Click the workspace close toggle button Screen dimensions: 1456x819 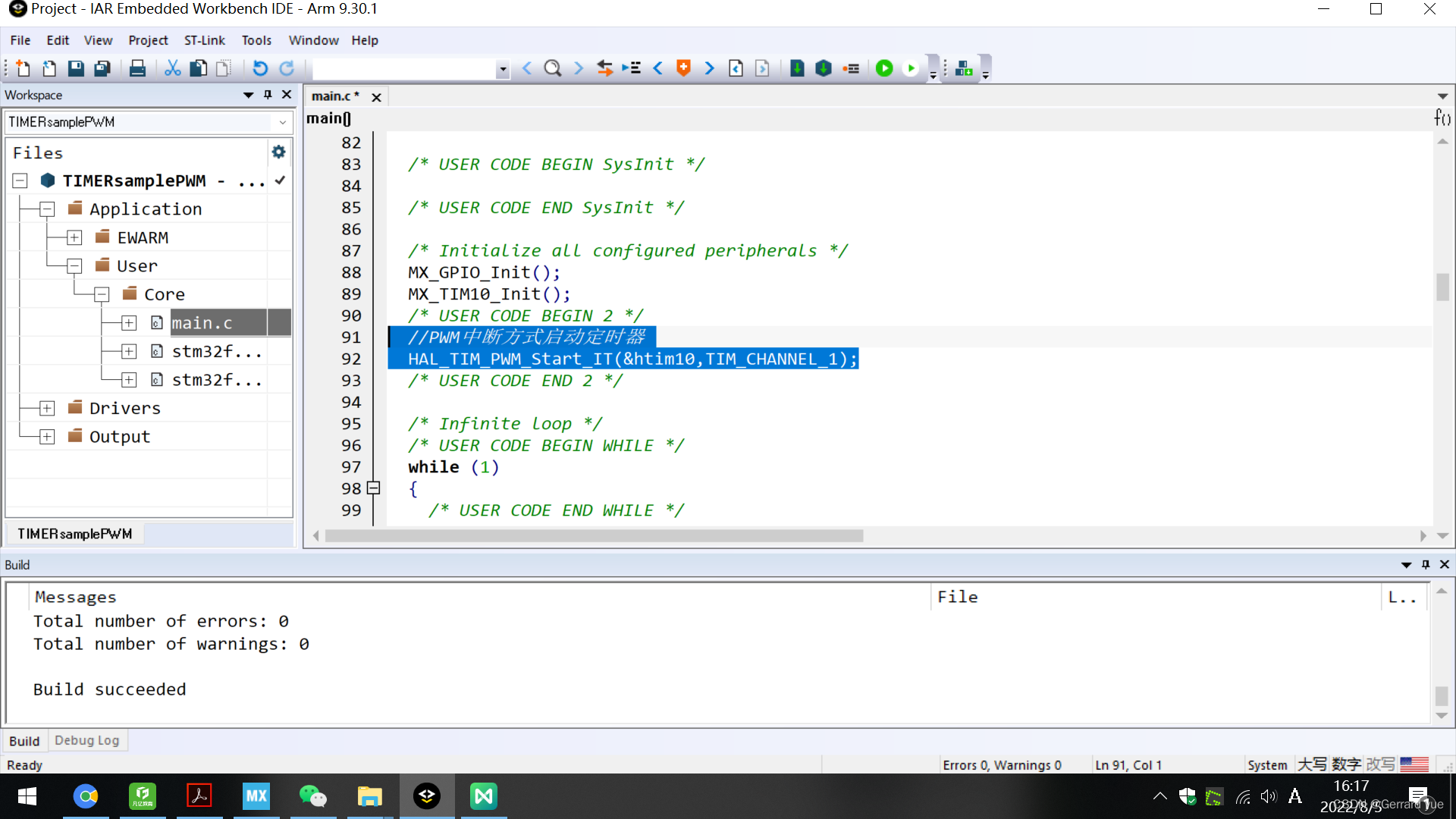point(287,95)
